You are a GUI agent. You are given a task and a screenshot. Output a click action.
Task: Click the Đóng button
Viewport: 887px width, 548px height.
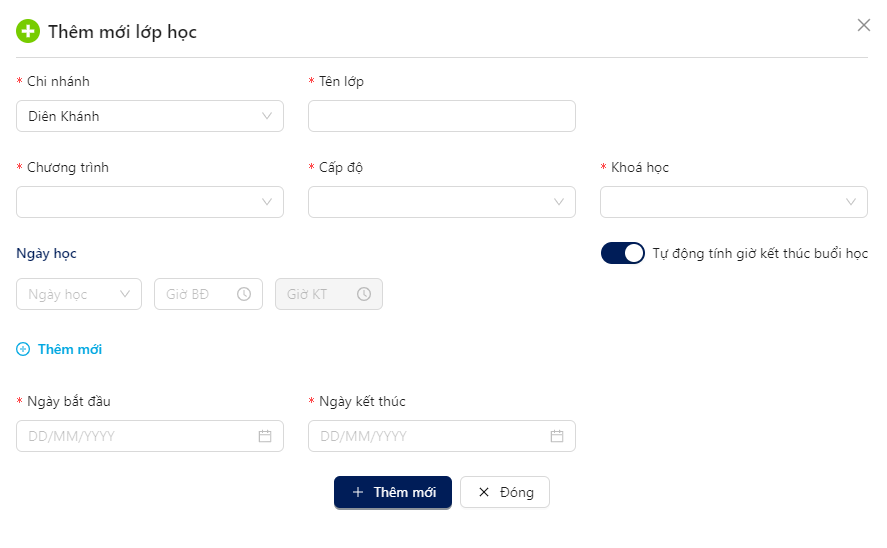(x=505, y=492)
